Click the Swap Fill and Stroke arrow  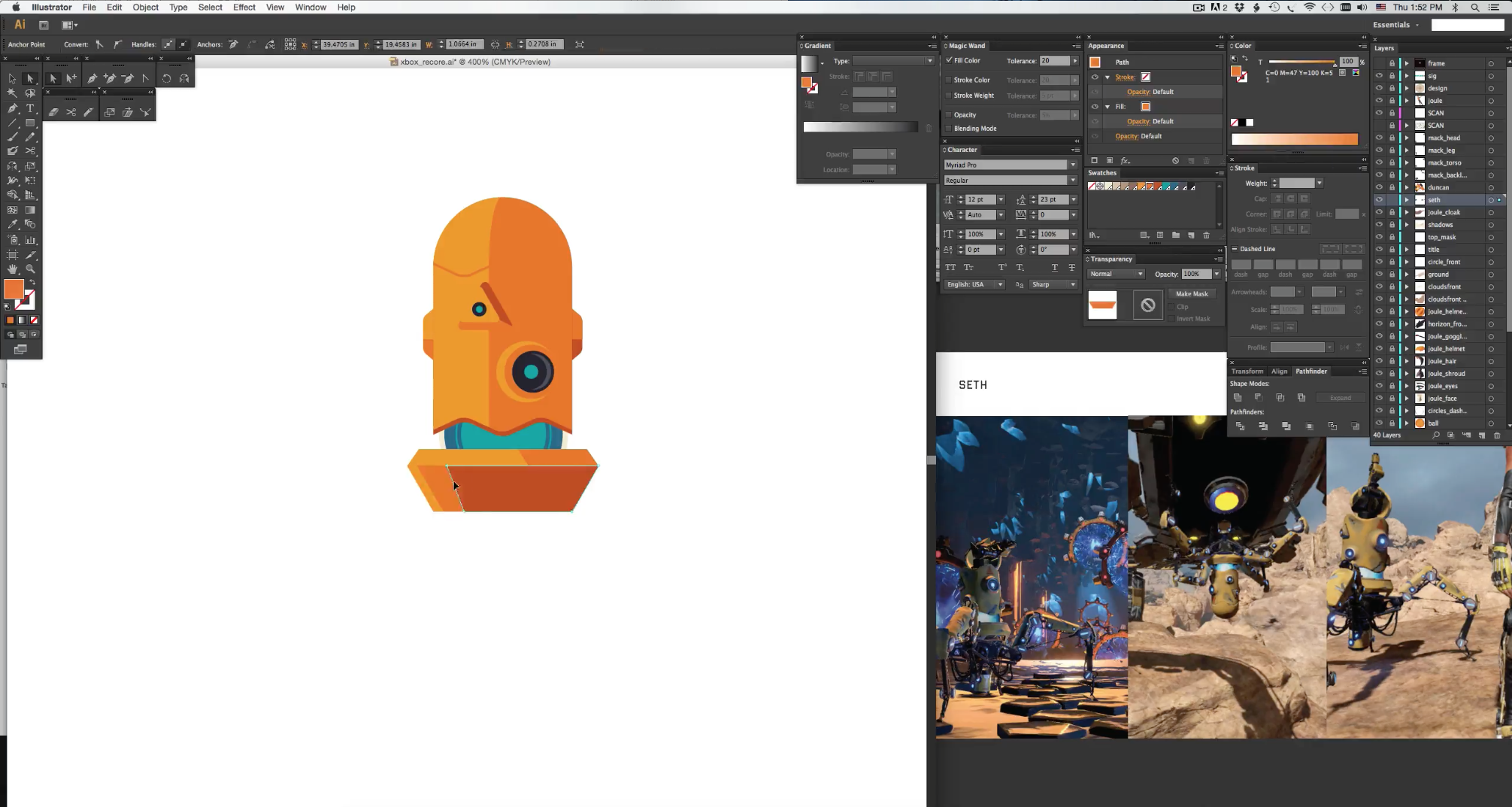(32, 282)
